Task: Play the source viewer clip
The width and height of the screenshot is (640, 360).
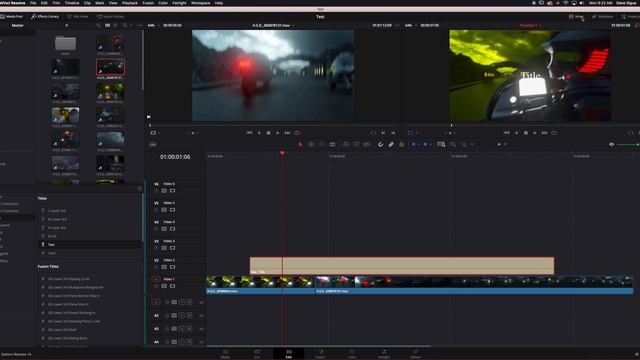Action: pyautogui.click(x=278, y=133)
